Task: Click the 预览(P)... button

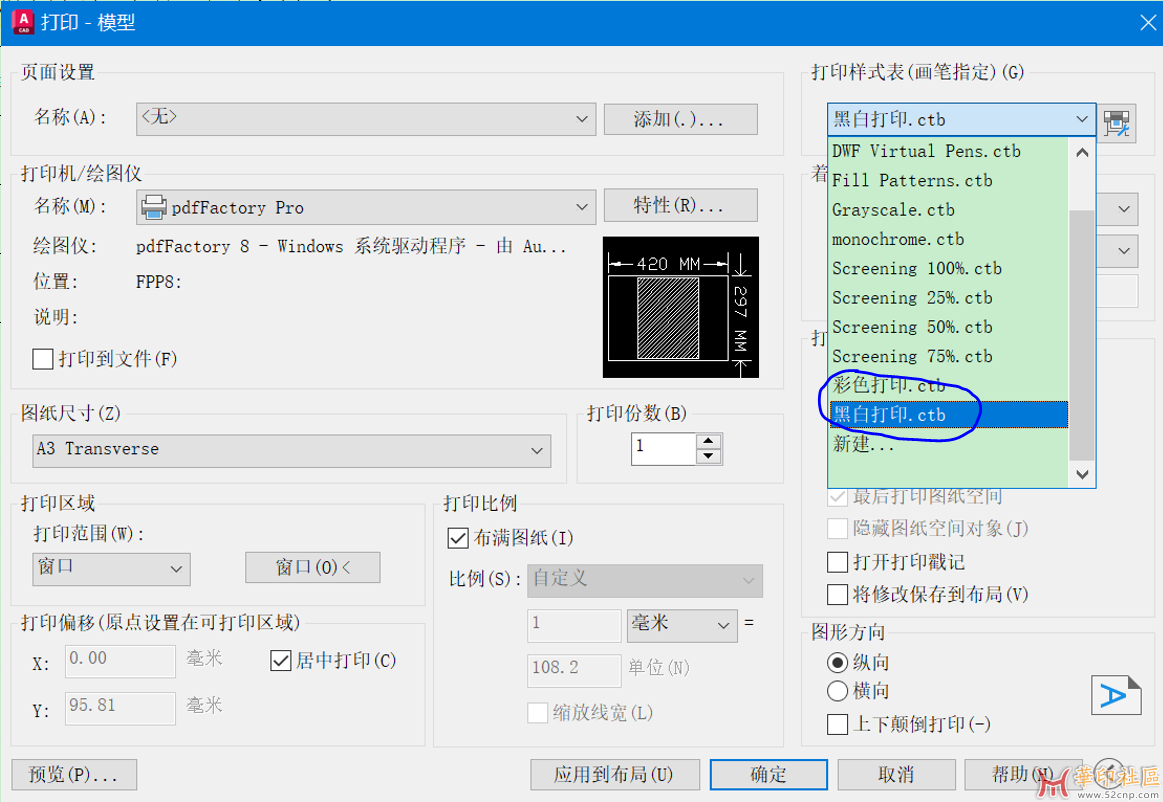Action: pos(73,775)
